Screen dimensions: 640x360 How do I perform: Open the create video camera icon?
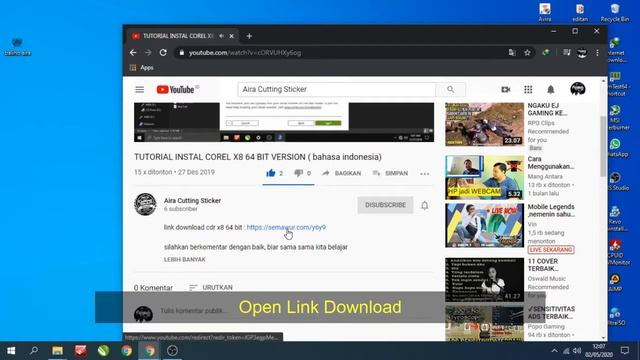click(505, 89)
